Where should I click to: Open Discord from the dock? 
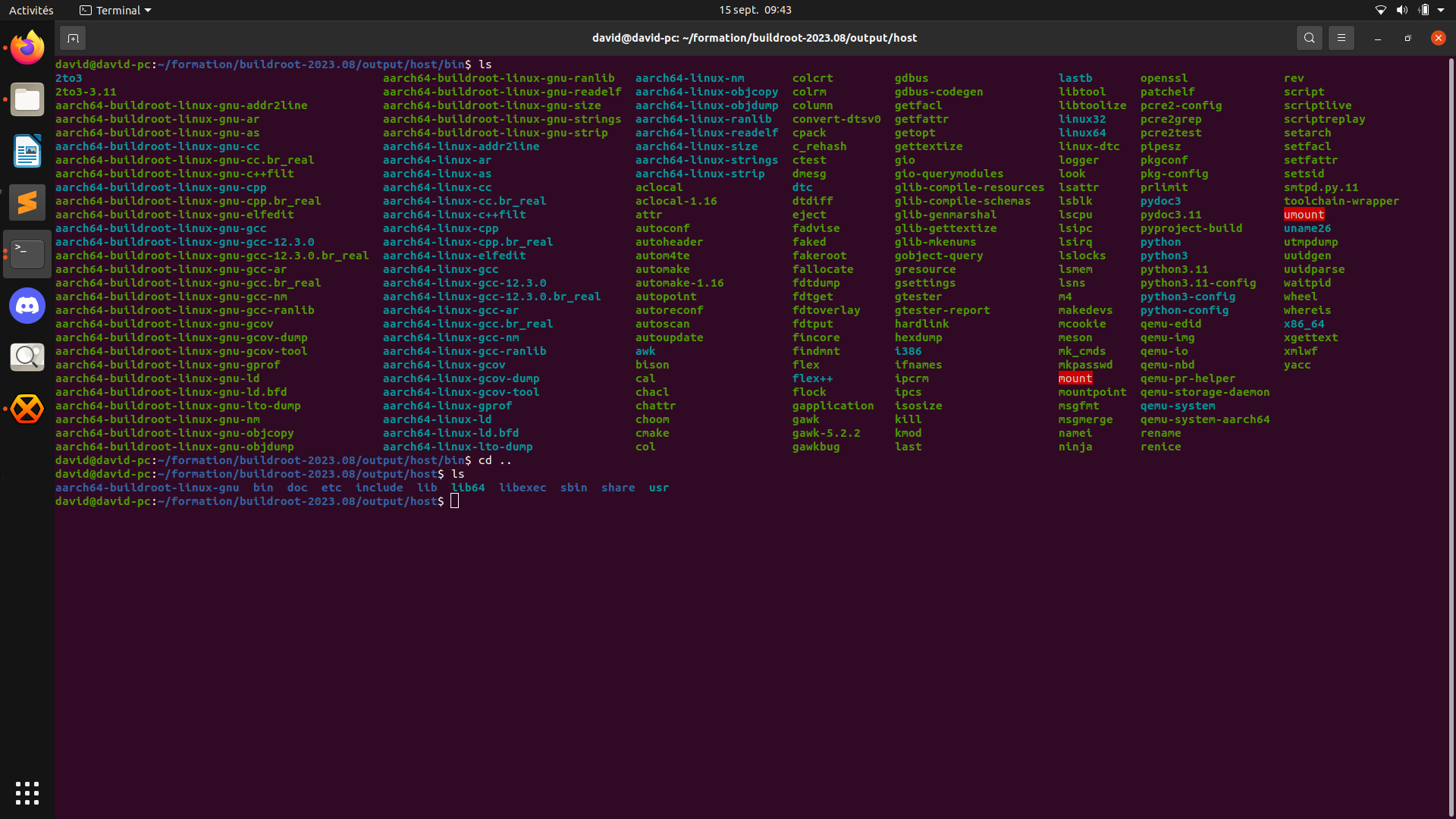[x=27, y=306]
